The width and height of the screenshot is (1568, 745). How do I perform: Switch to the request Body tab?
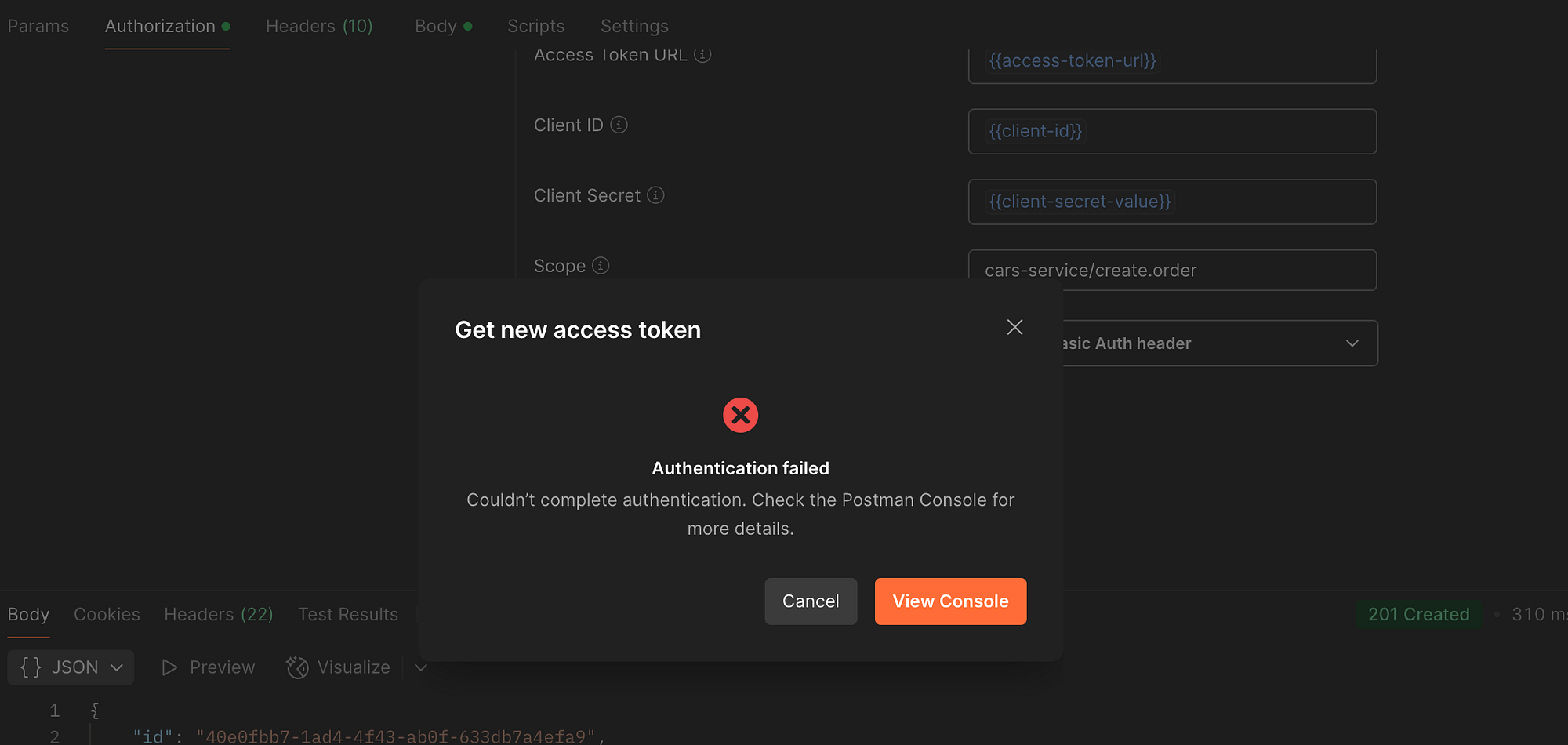pyautogui.click(x=443, y=26)
